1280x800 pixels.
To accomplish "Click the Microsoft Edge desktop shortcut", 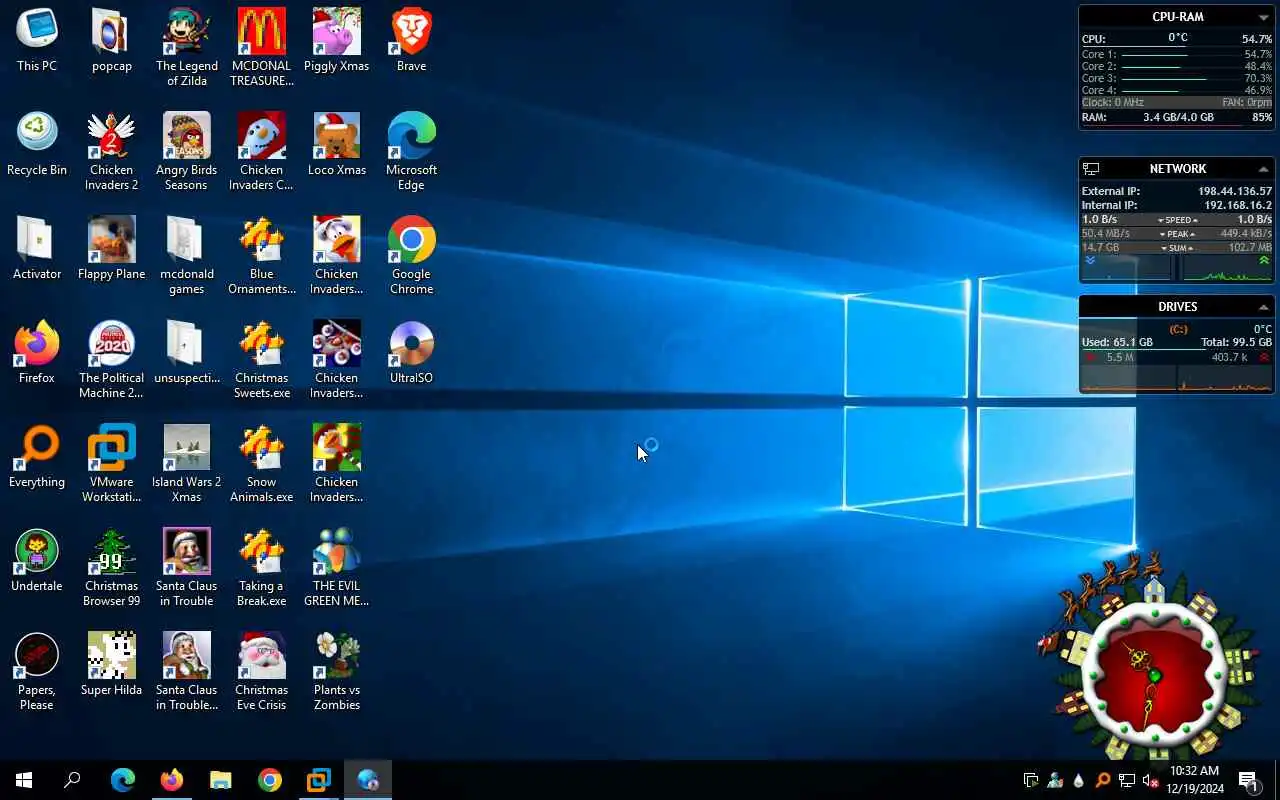I will [x=411, y=151].
